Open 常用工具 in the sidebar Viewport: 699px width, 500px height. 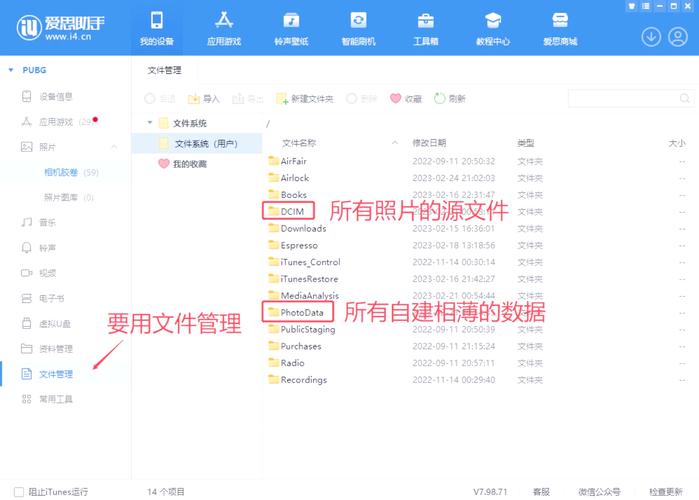[x=47, y=399]
